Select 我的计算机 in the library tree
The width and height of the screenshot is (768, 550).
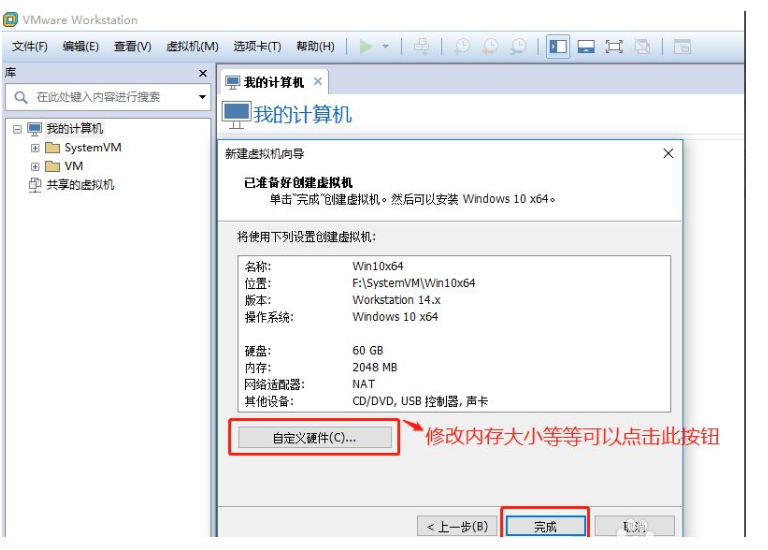click(74, 129)
